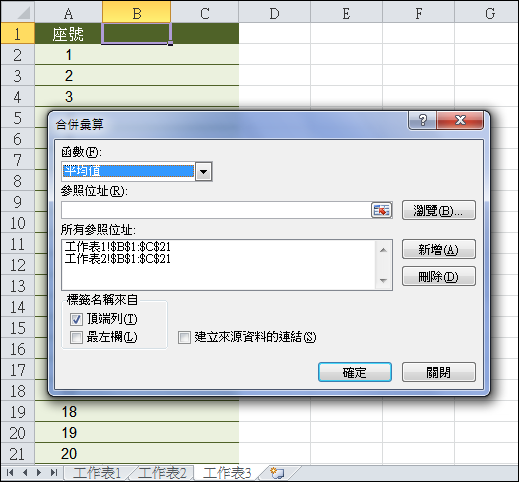Click cell A3 containing 2
This screenshot has height=482, width=519.
point(68,75)
